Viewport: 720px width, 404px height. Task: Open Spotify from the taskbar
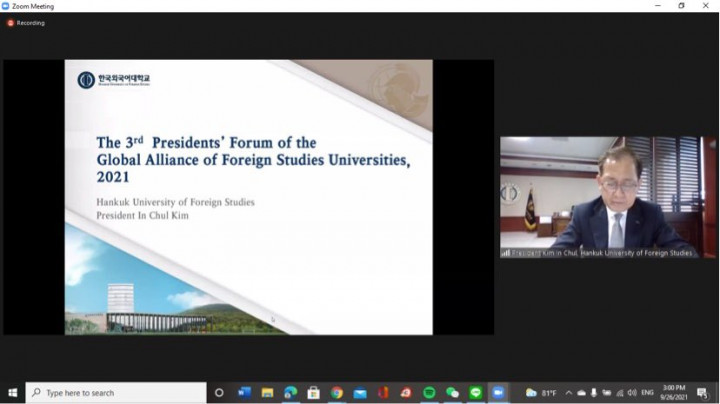tap(429, 393)
